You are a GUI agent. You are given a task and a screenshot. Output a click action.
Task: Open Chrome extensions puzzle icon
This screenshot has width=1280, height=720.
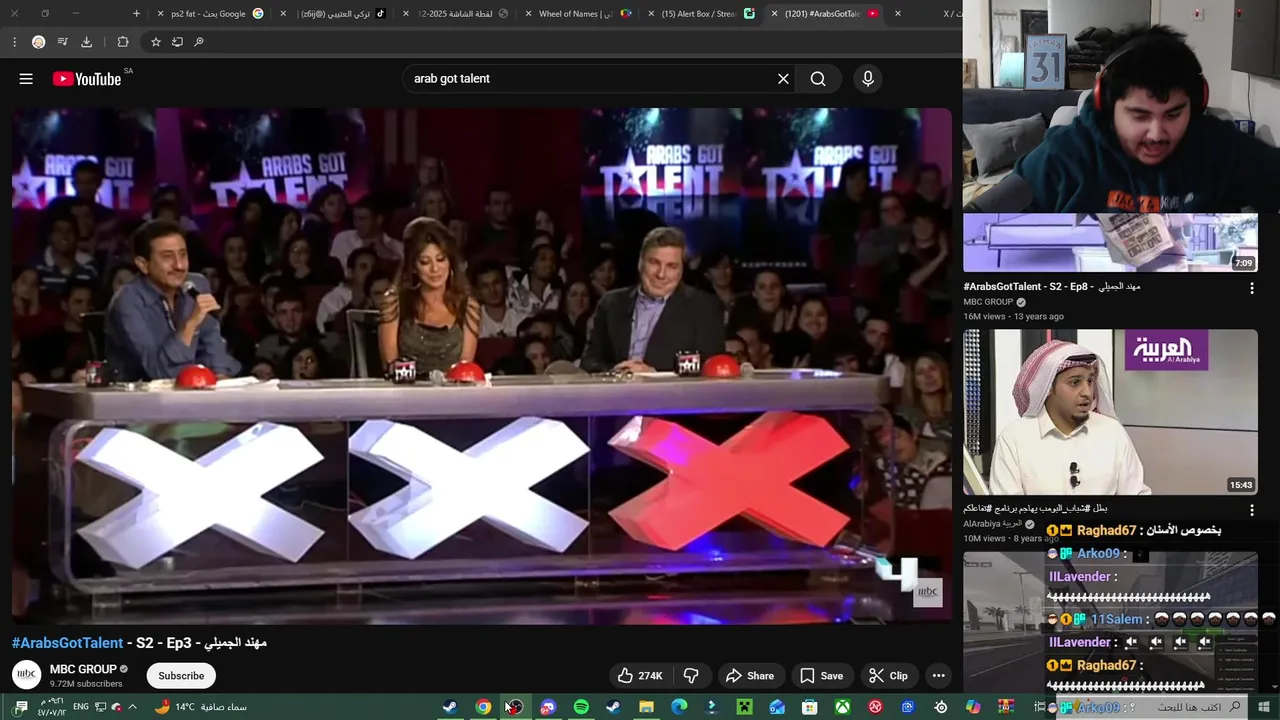(123, 42)
